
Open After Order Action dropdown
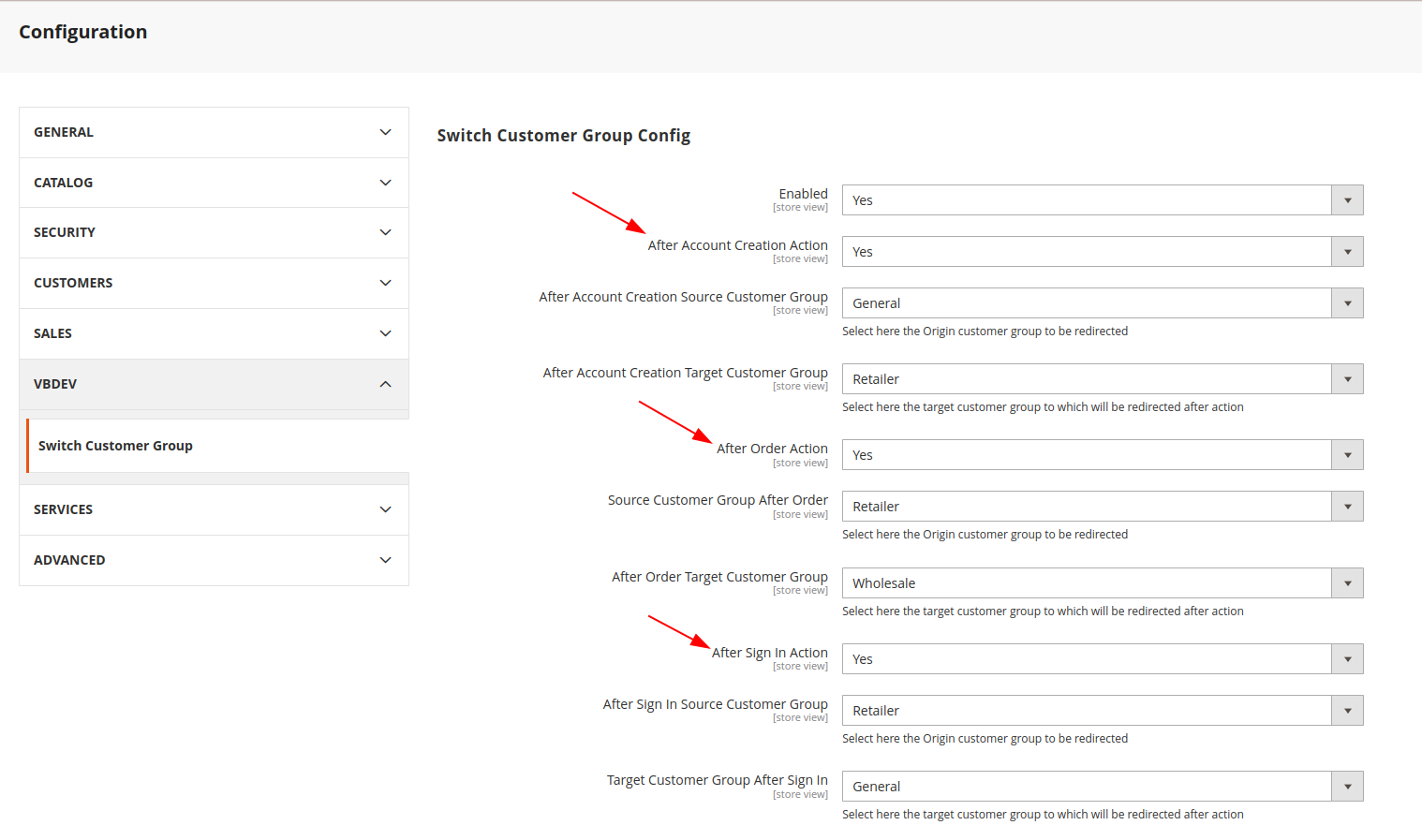pyautogui.click(x=1102, y=455)
